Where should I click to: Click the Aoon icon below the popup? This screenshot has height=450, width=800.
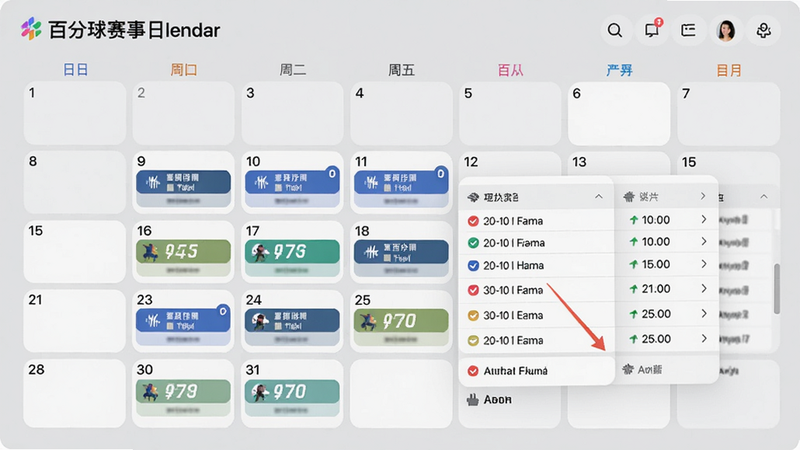pos(473,400)
